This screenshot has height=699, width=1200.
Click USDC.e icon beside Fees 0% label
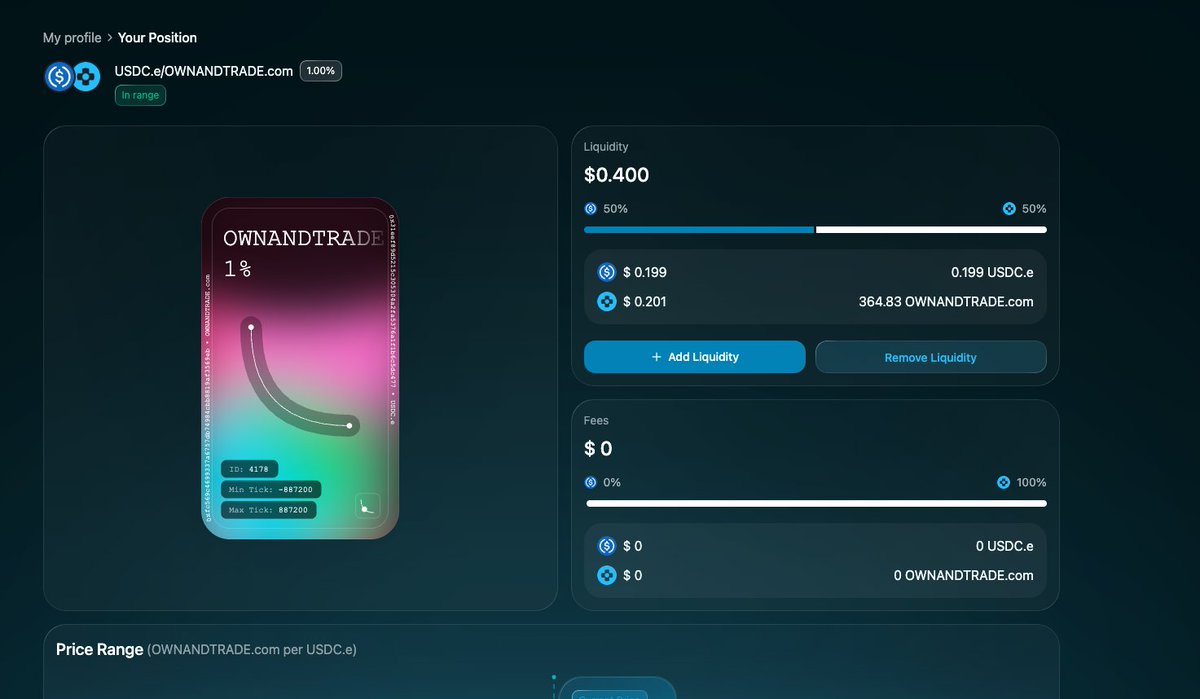pos(590,482)
